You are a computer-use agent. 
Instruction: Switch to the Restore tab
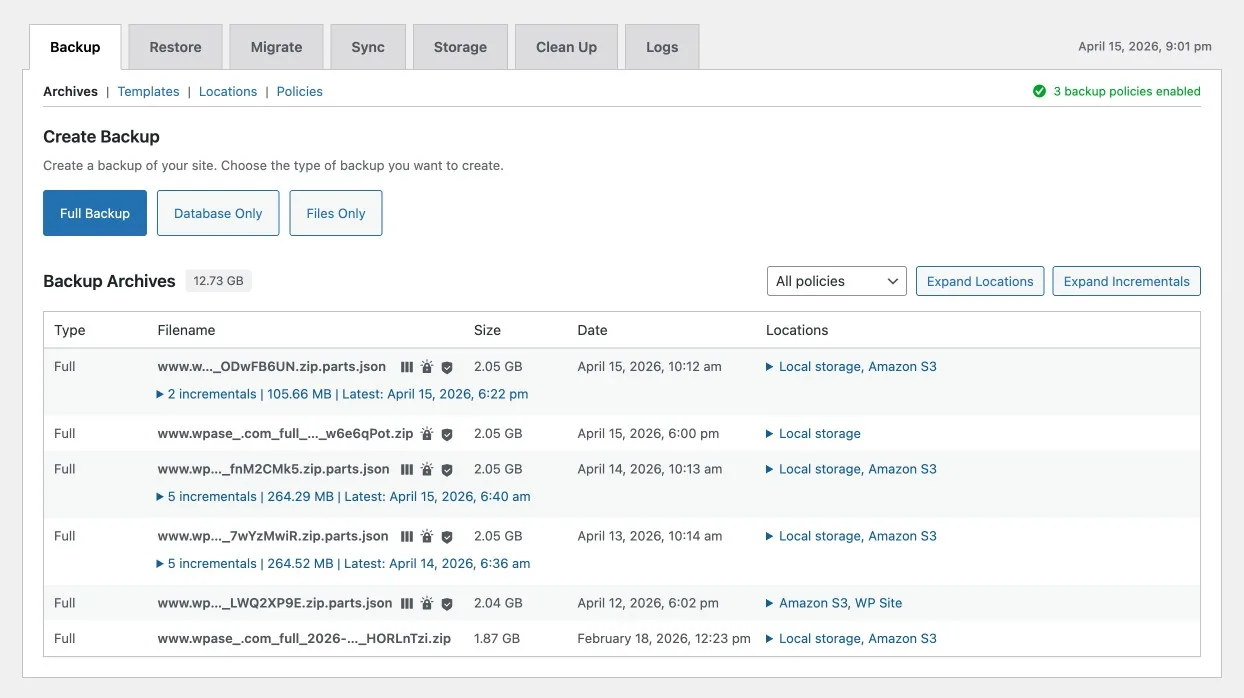175,47
